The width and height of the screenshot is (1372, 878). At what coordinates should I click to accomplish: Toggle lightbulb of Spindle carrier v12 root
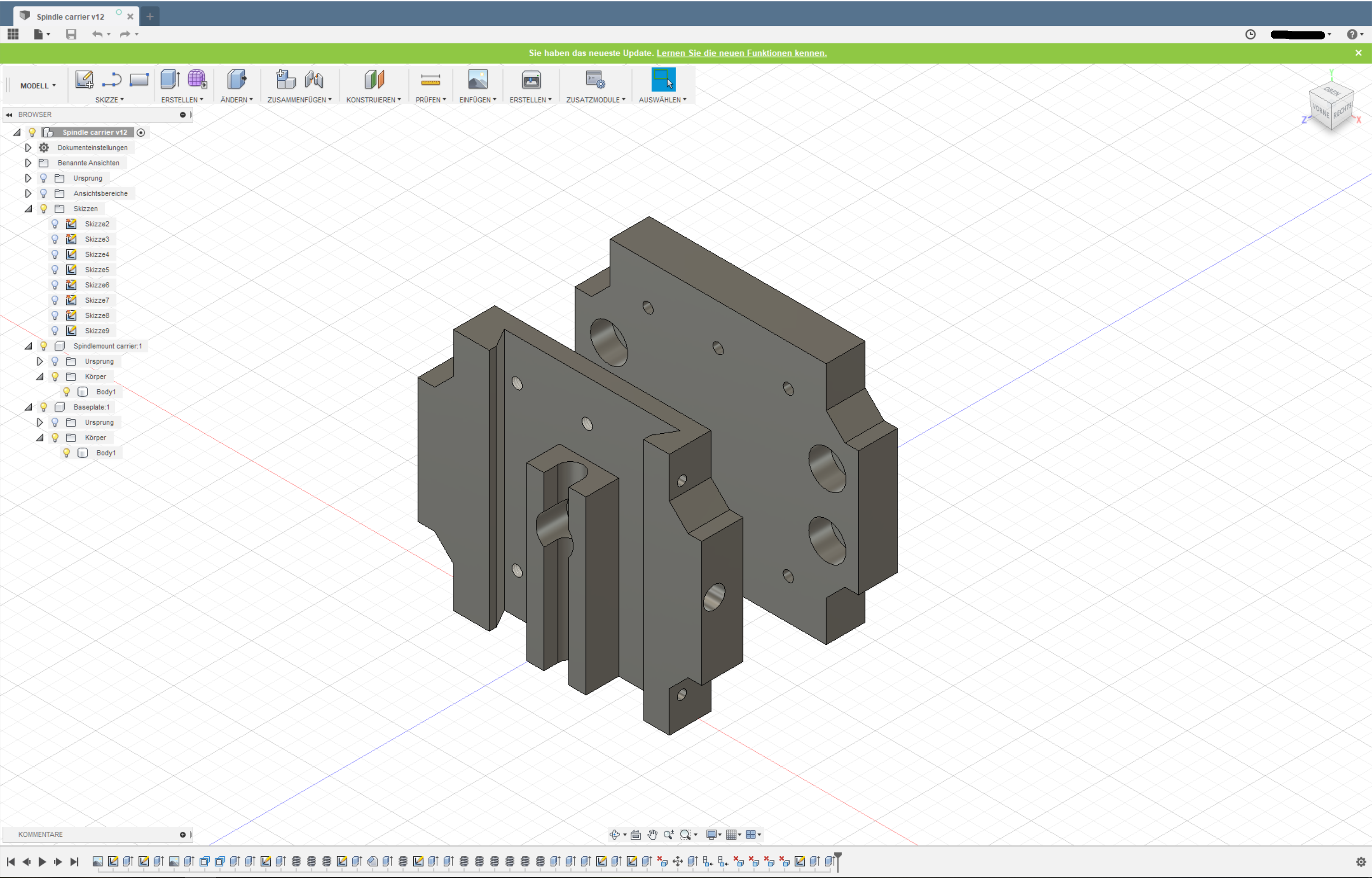tap(32, 132)
